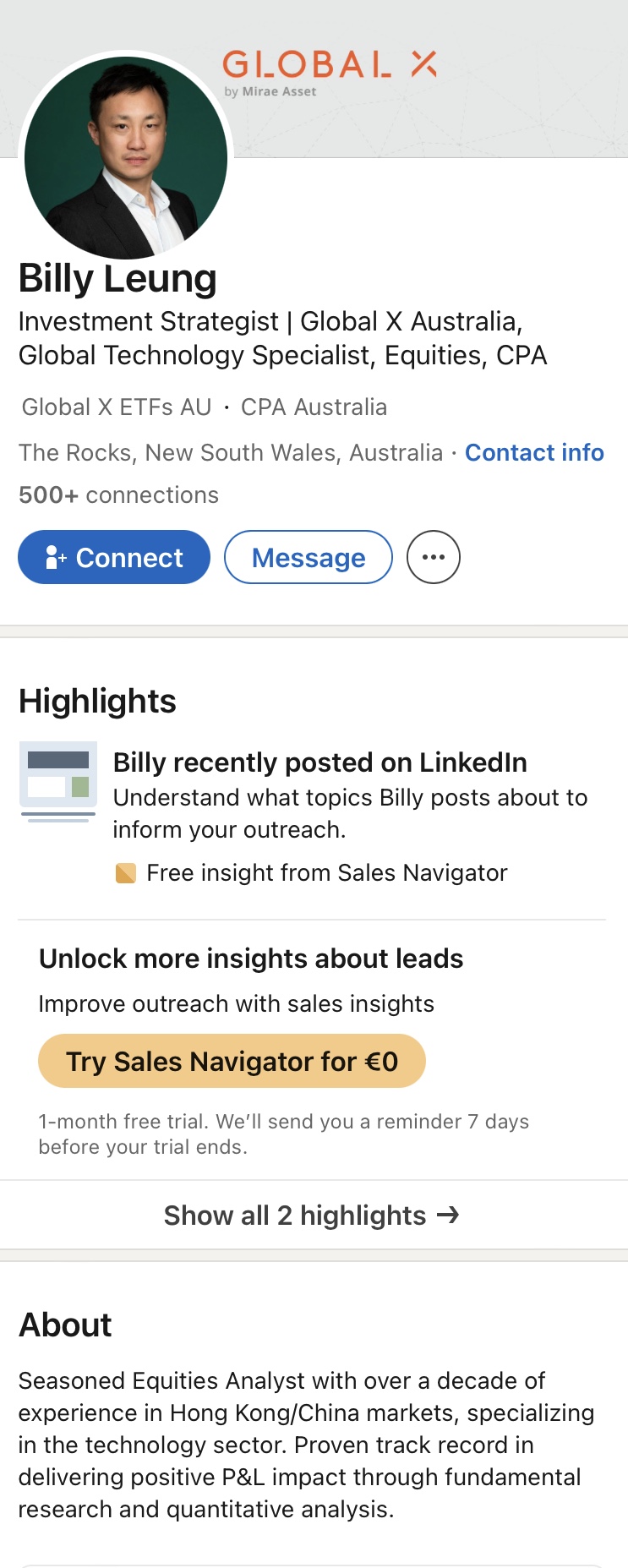Open Billy Leung's profile photo
Image resolution: width=628 pixels, height=1568 pixels.
[x=126, y=157]
